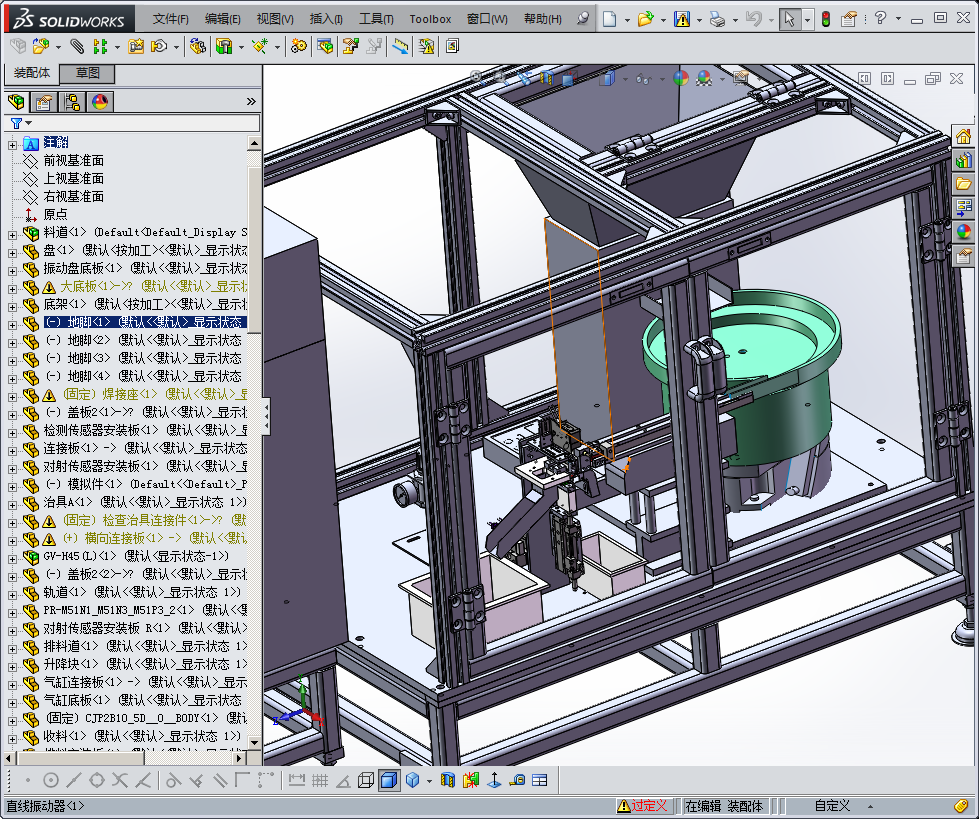Toggle the hidden lines removed cube view
Screen dimensions: 979x819
[x=366, y=780]
